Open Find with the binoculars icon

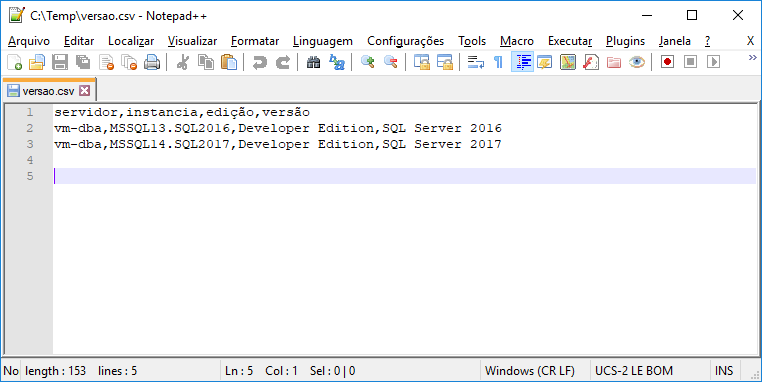[313, 62]
